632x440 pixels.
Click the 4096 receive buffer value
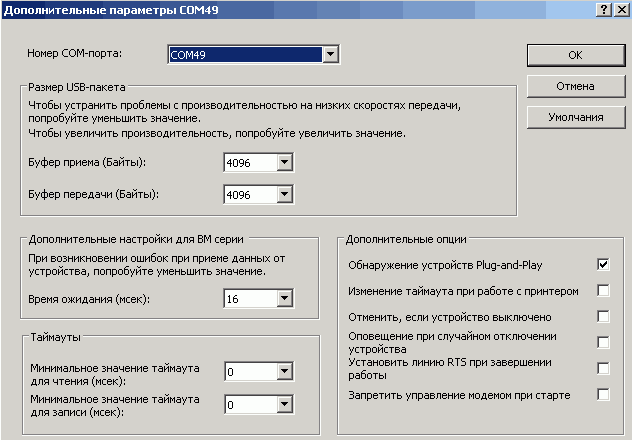[x=248, y=162]
